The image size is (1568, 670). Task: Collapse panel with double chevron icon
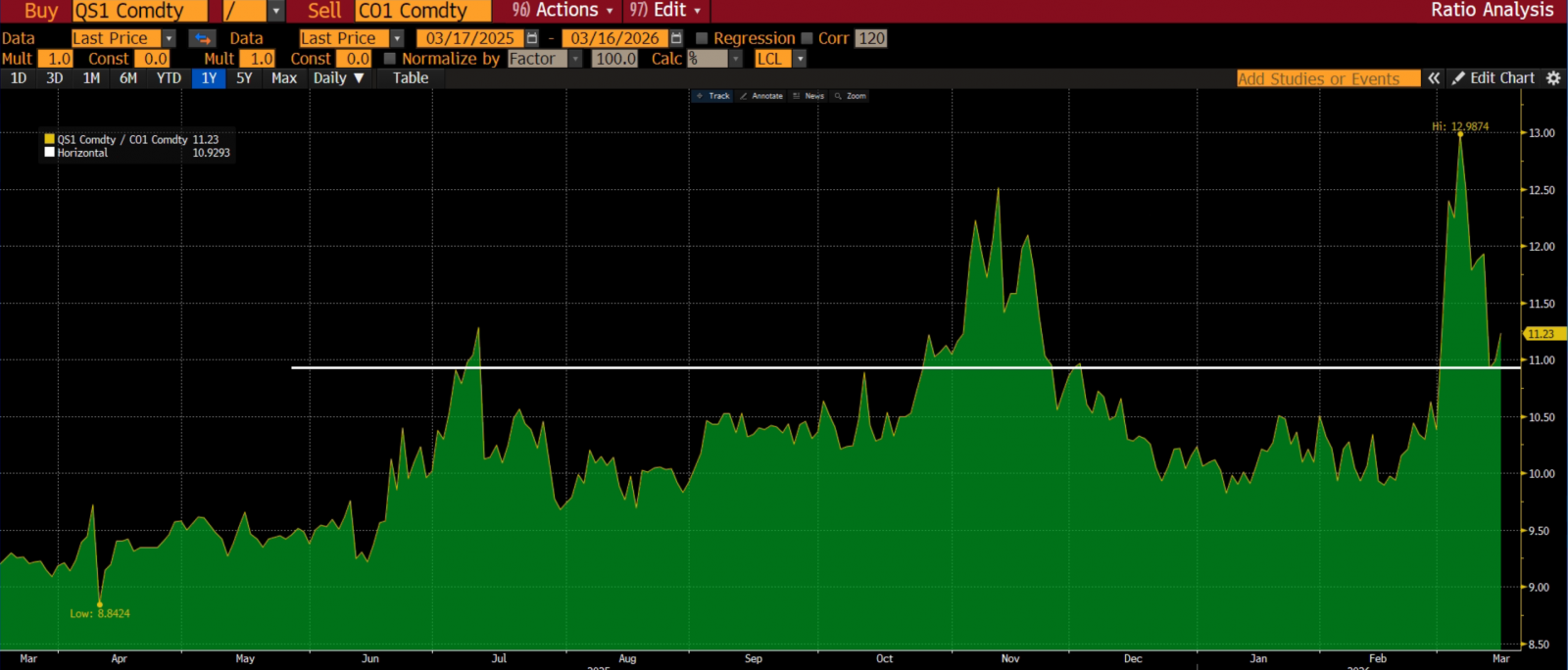click(1434, 78)
